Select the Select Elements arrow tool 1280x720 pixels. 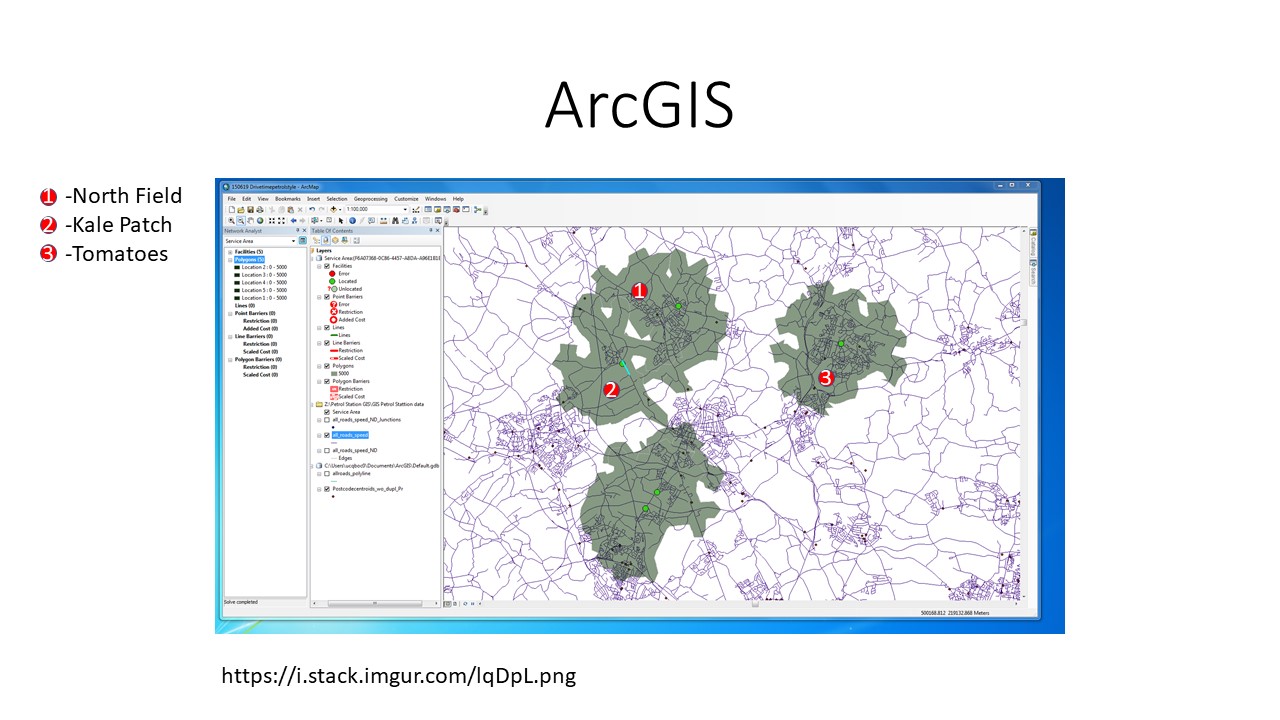[x=341, y=220]
